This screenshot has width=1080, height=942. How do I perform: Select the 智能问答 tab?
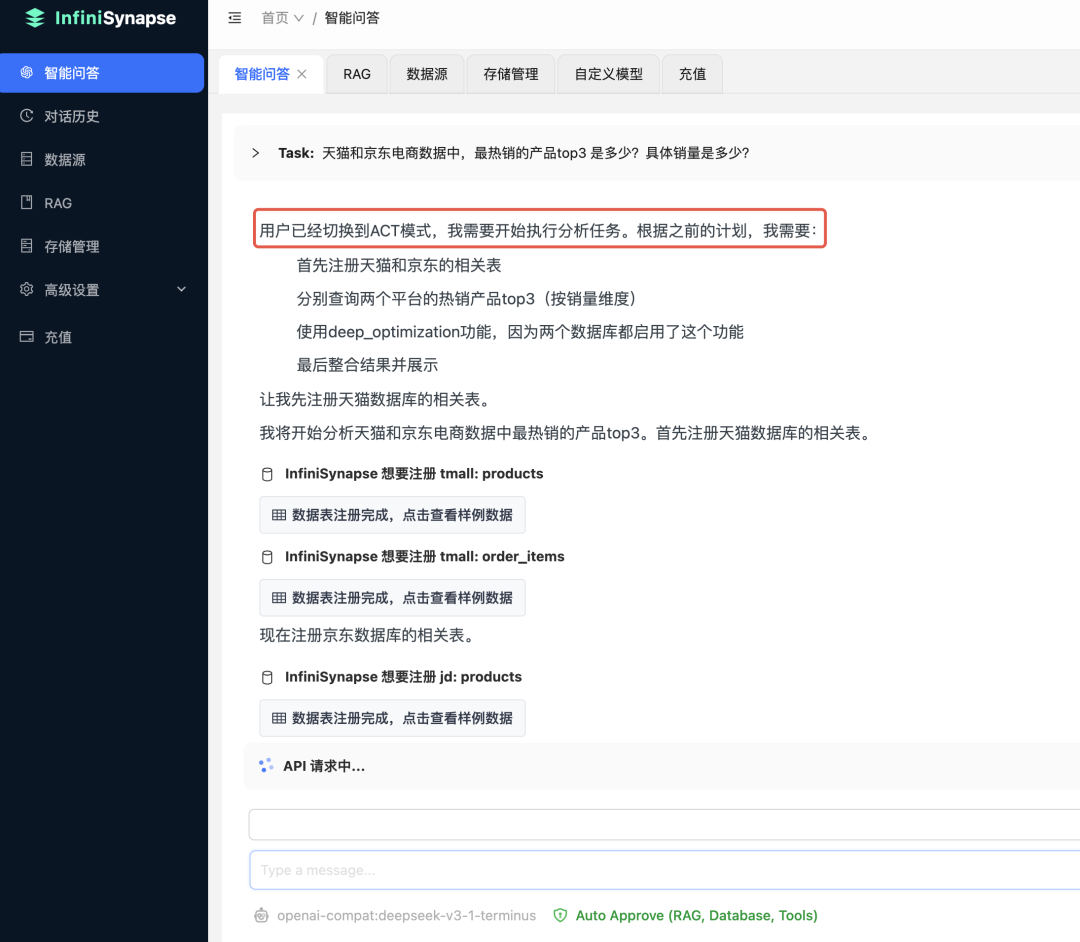tap(262, 74)
